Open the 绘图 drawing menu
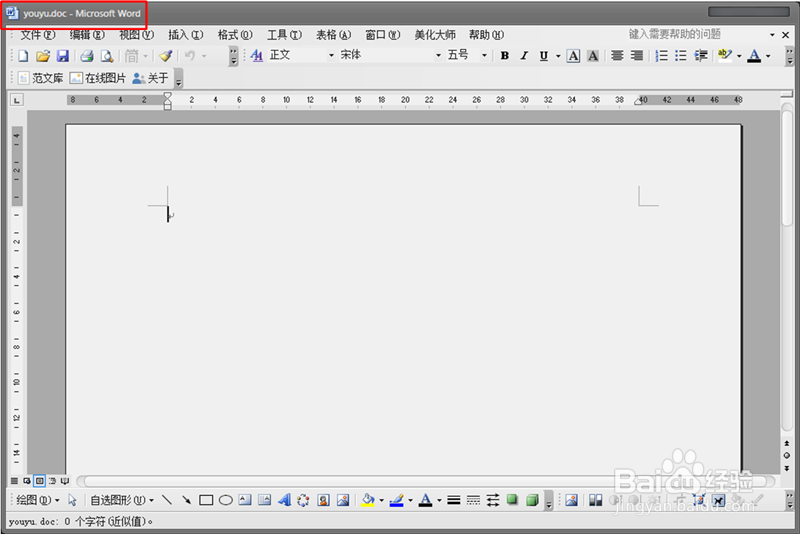 [37, 500]
